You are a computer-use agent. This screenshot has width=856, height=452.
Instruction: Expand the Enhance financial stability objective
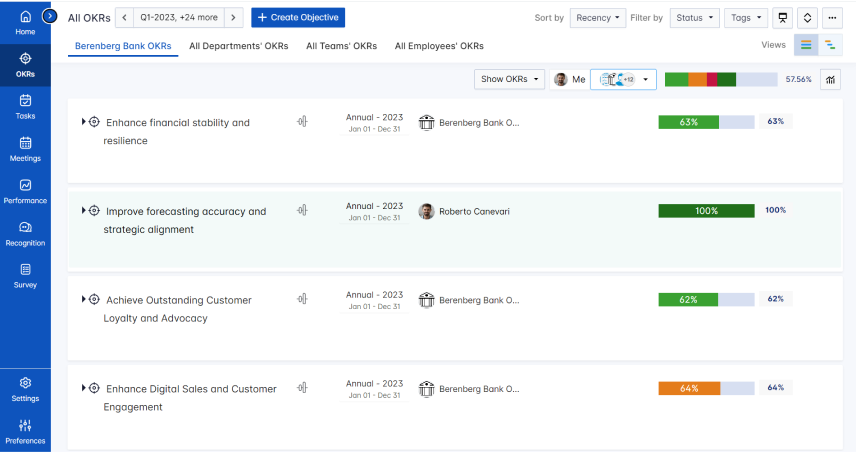84,122
